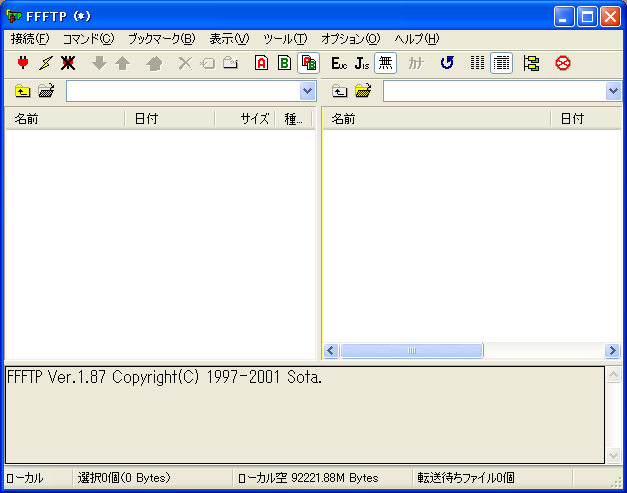Click the remote pane horizontal scrollbar thumb
Screen dimensions: 627x493
(x=411, y=351)
